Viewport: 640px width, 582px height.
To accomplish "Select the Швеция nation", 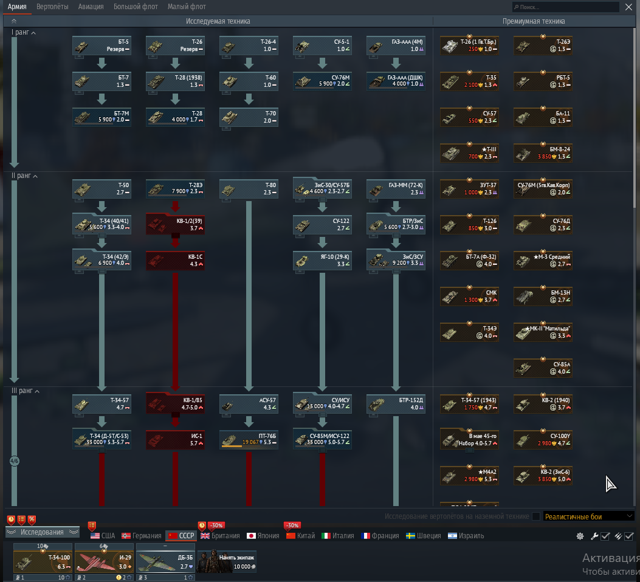I will (424, 536).
